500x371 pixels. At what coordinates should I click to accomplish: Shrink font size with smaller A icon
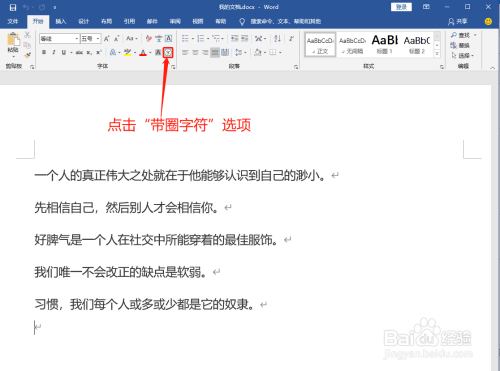(x=117, y=39)
